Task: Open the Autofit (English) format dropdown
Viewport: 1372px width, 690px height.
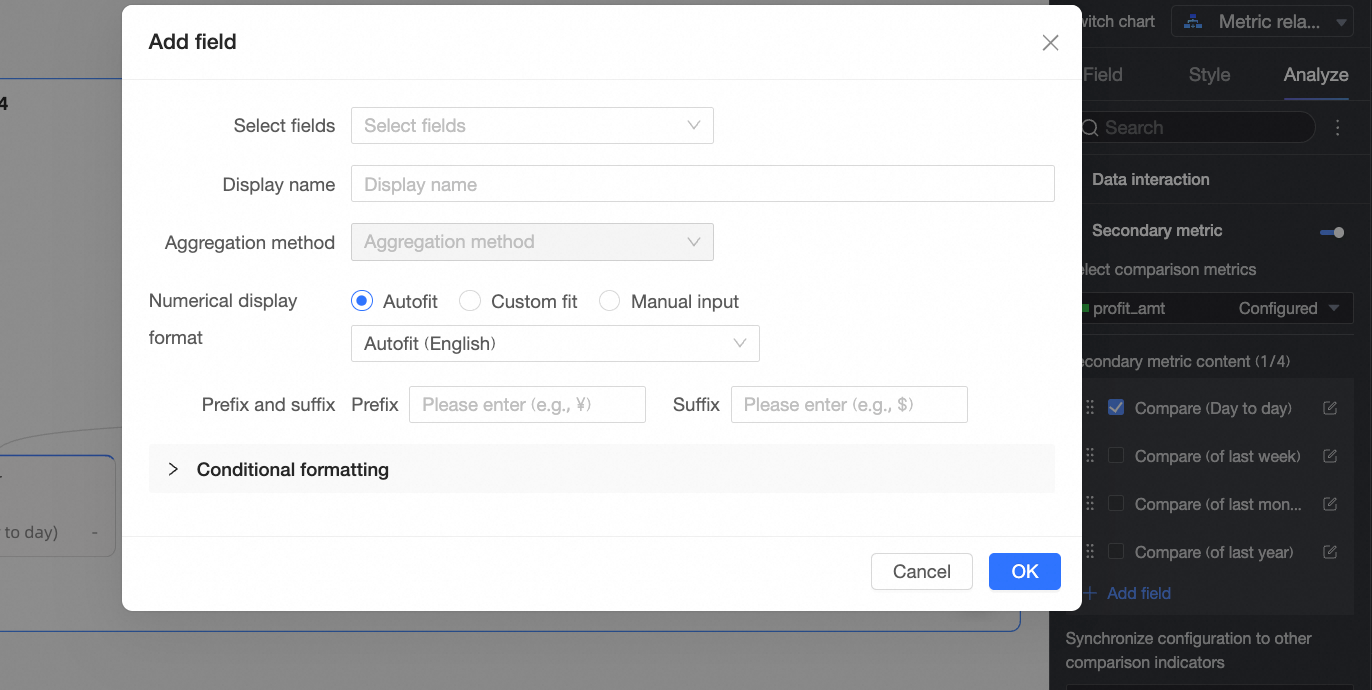Action: click(x=555, y=344)
